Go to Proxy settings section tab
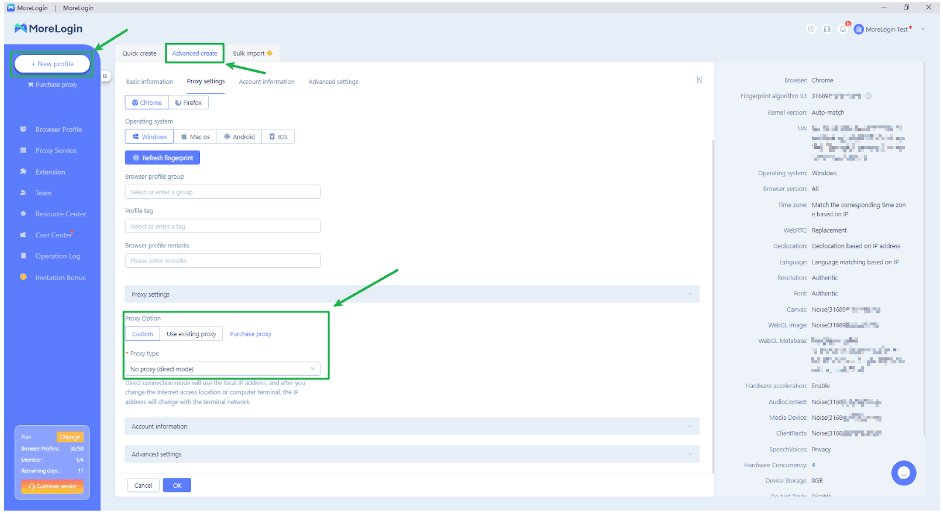The height and width of the screenshot is (514, 943). pyautogui.click(x=206, y=81)
